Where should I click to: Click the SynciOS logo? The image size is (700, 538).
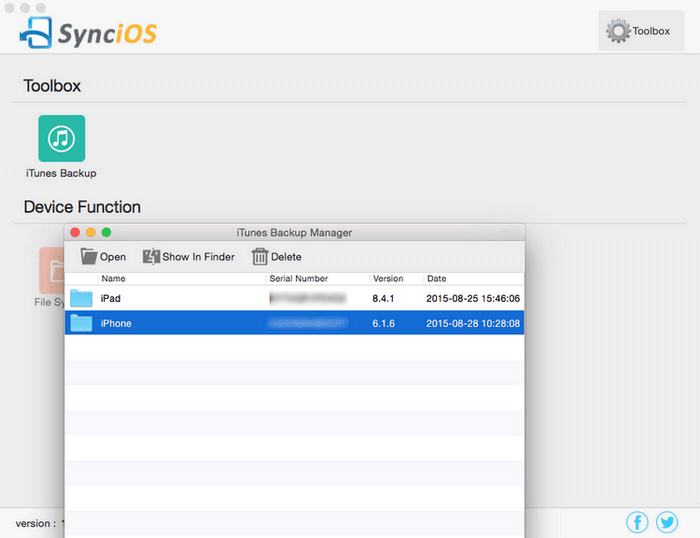(88, 33)
